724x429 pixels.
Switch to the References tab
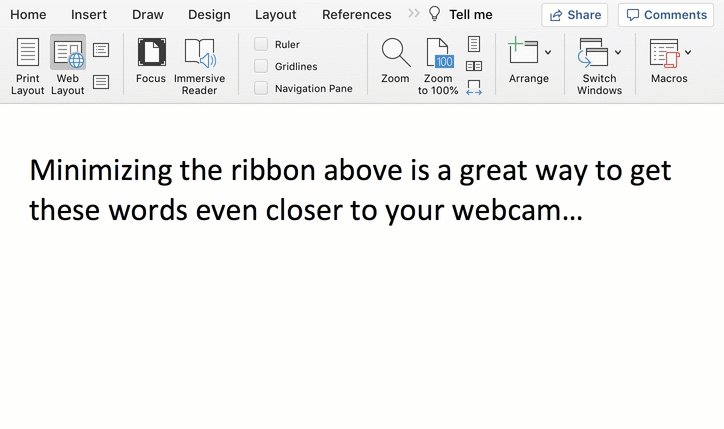coord(356,15)
